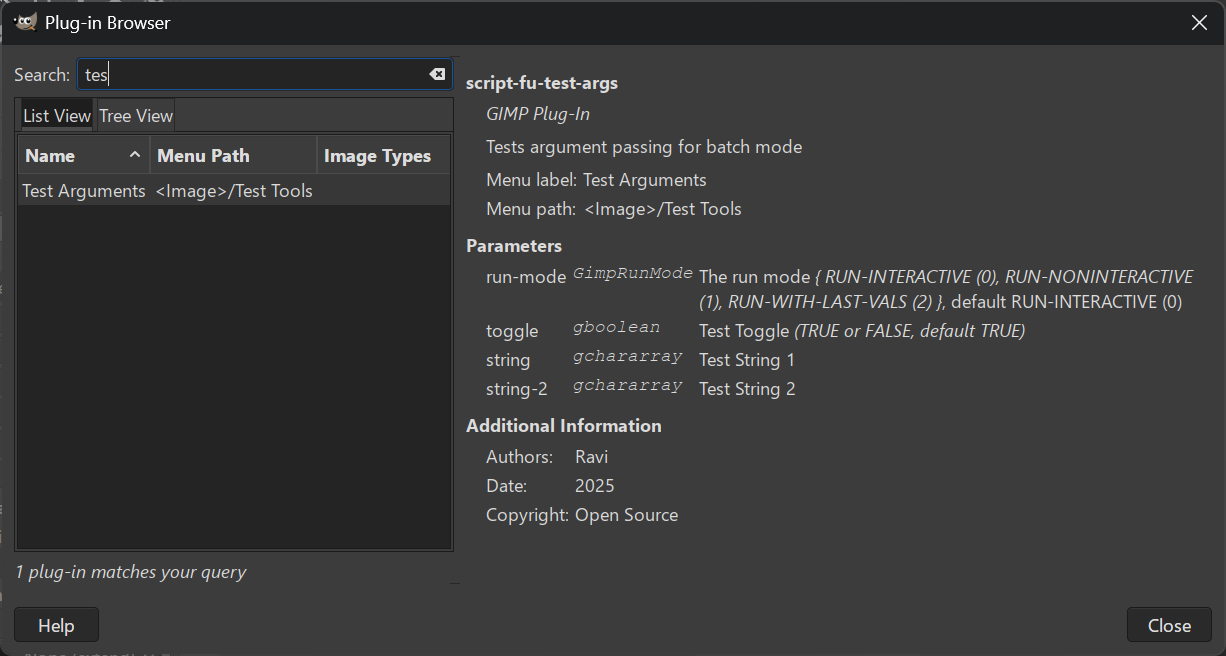Sort by the Menu Path column header
This screenshot has height=656, width=1226.
click(x=204, y=156)
